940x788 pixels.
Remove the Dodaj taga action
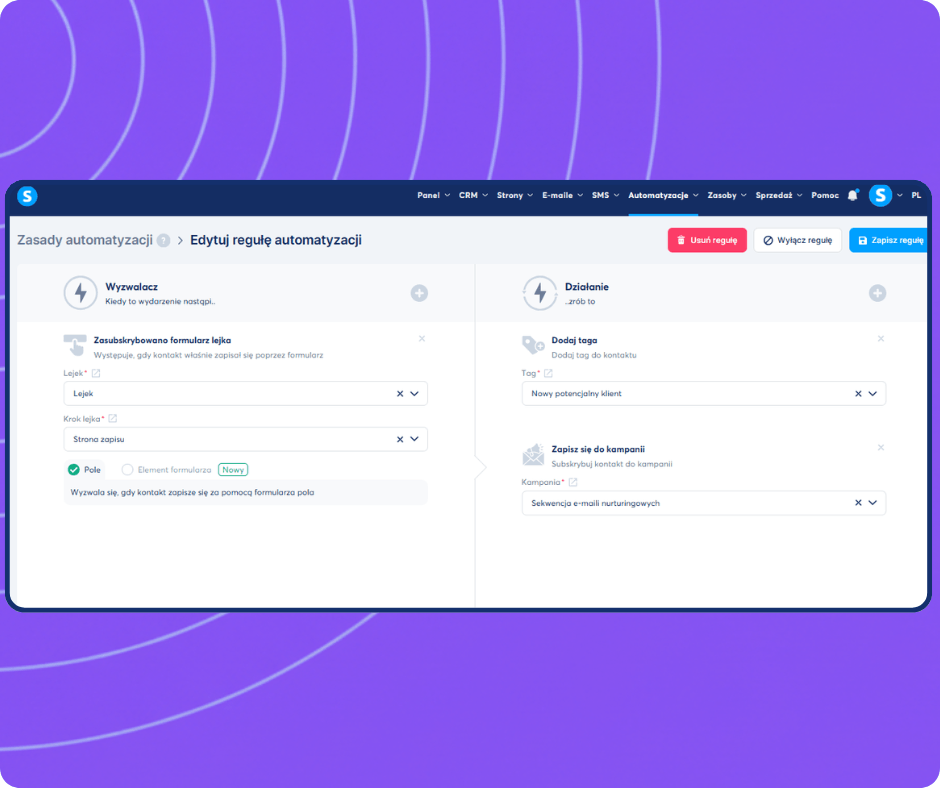point(881,339)
